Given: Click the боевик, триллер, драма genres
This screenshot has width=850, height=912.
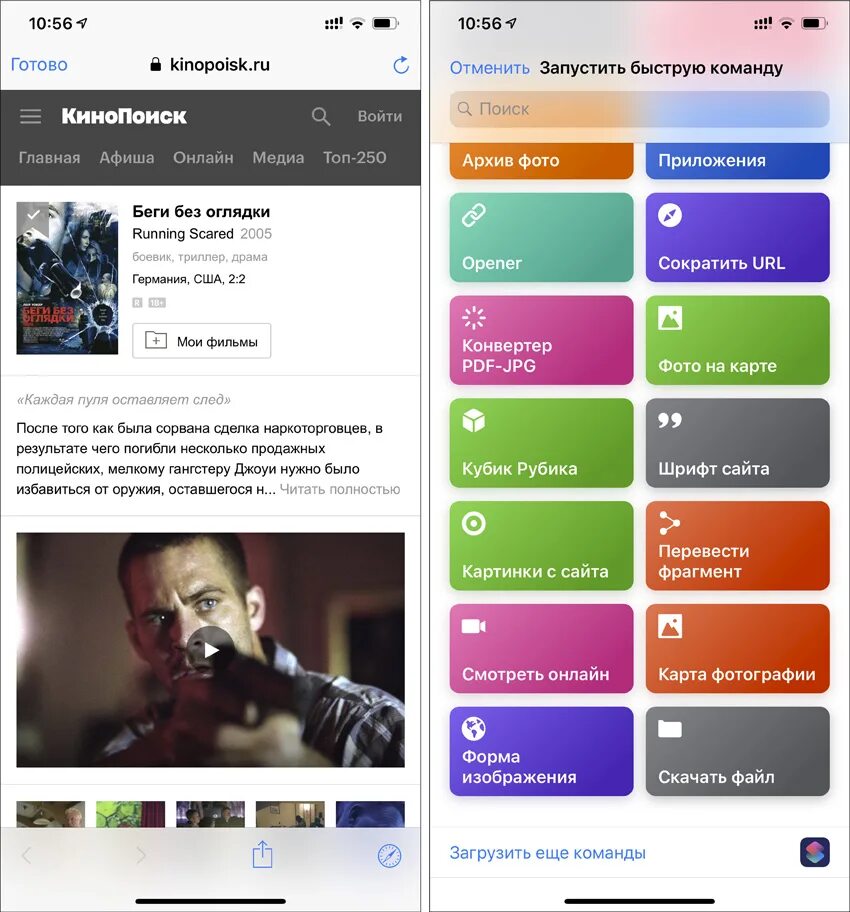Looking at the screenshot, I should pyautogui.click(x=200, y=256).
